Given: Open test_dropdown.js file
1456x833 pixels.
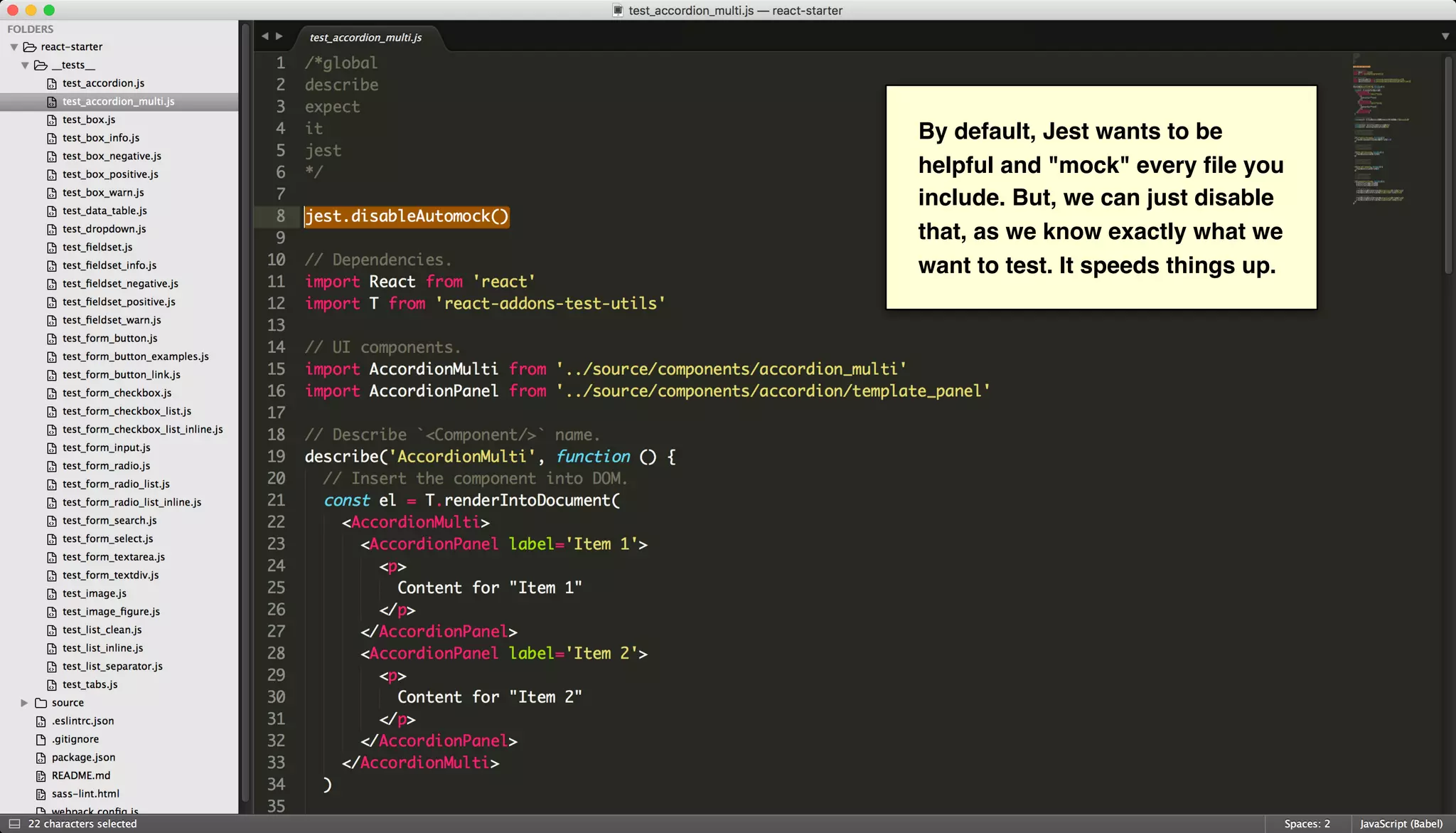Looking at the screenshot, I should coord(105,229).
